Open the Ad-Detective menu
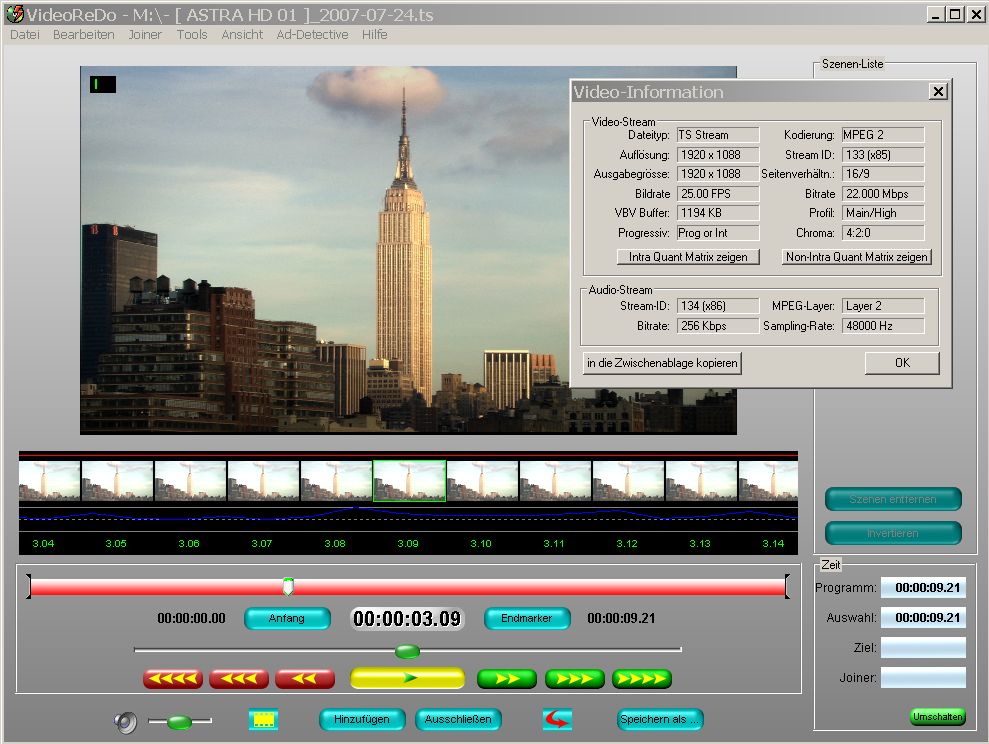Viewport: 989px width, 744px height. point(312,34)
